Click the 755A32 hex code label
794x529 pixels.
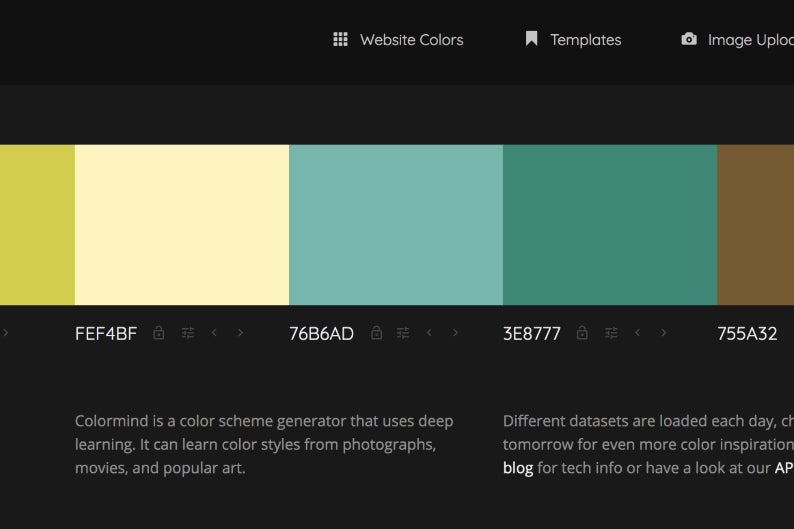point(747,334)
